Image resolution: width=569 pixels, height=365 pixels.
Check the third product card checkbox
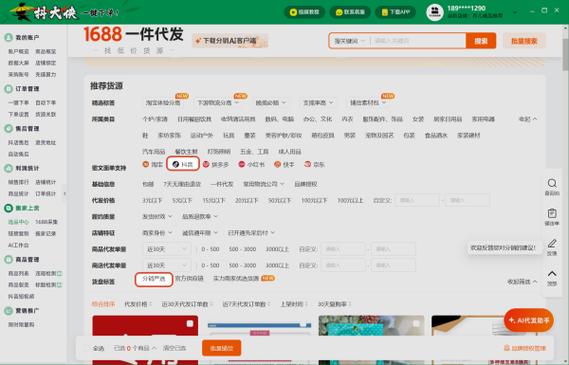[x=416, y=323]
